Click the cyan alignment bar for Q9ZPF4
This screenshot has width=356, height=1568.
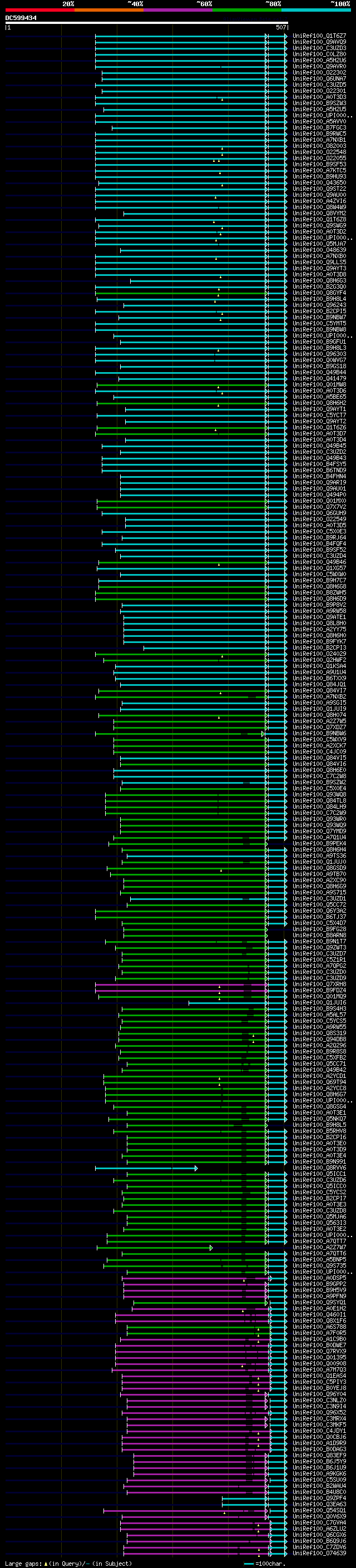point(254,1498)
